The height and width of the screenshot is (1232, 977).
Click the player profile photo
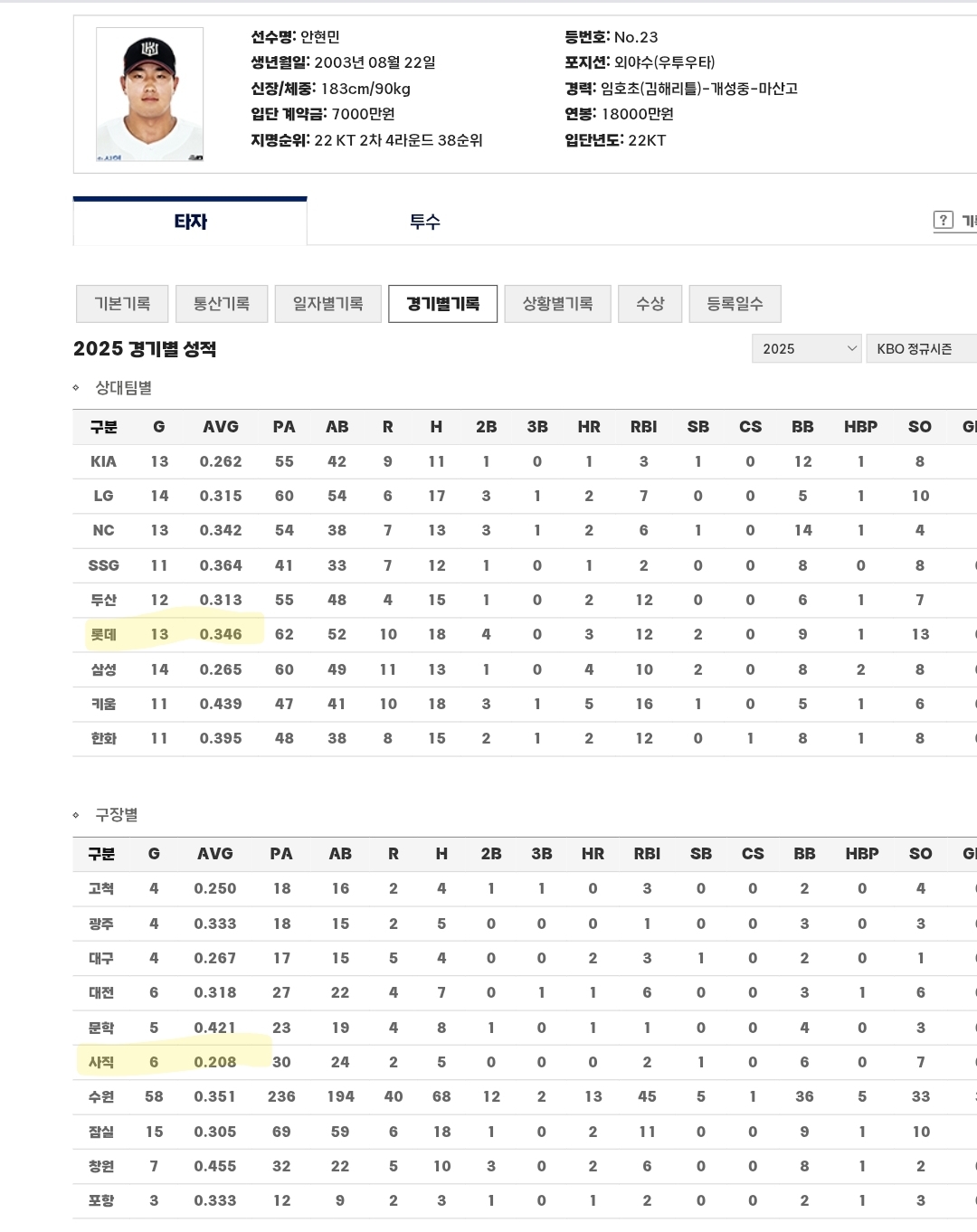point(149,95)
